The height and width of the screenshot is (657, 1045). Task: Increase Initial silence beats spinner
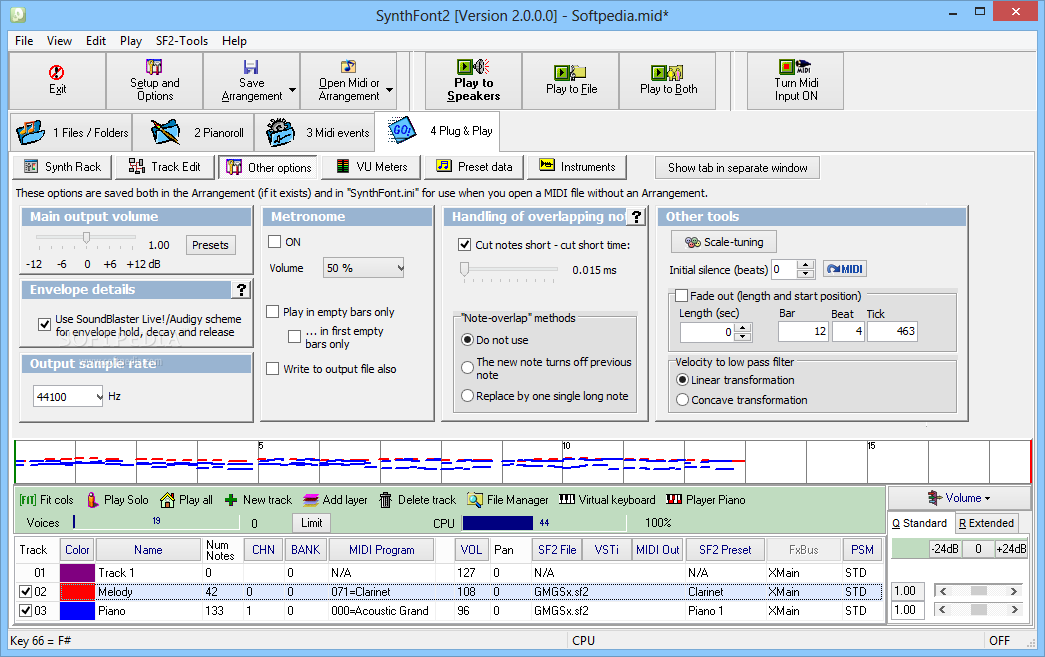pyautogui.click(x=806, y=265)
